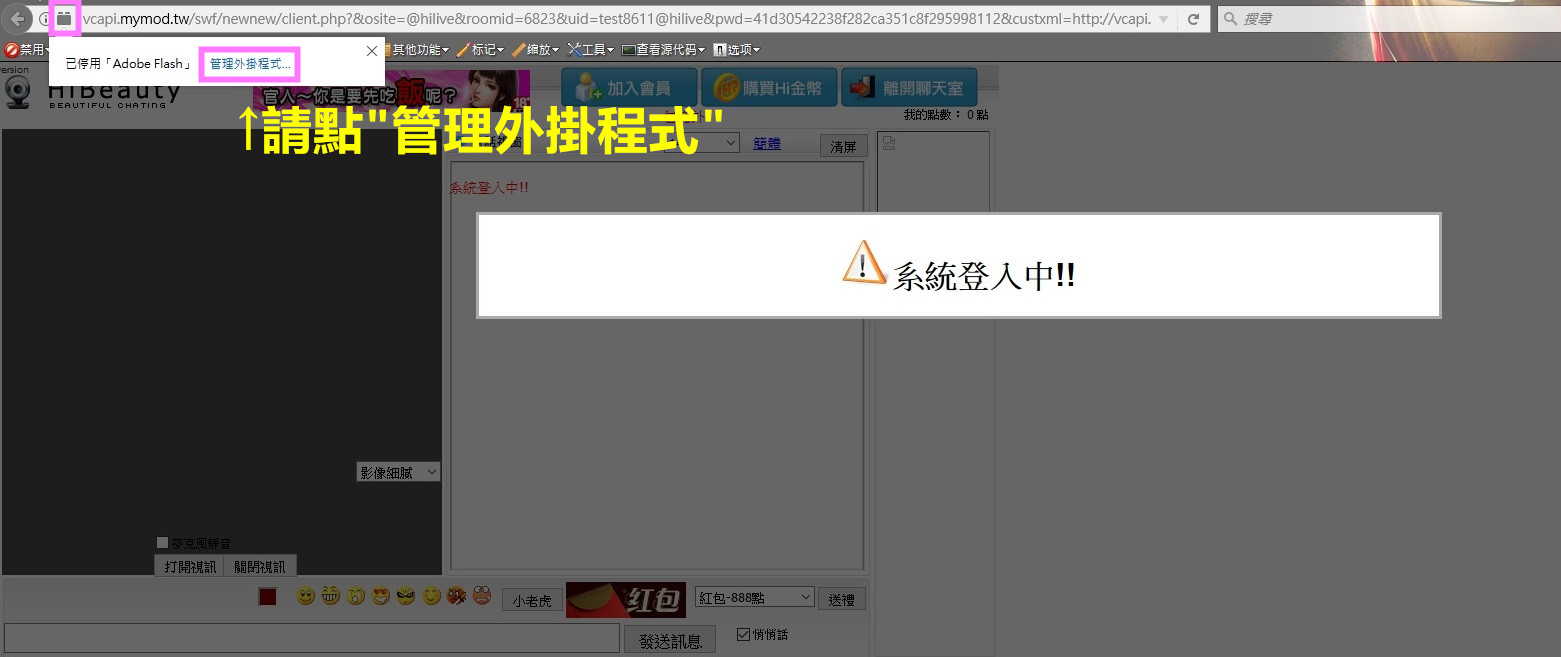
Task: Open the 工具 toolbar menu
Action: [591, 49]
